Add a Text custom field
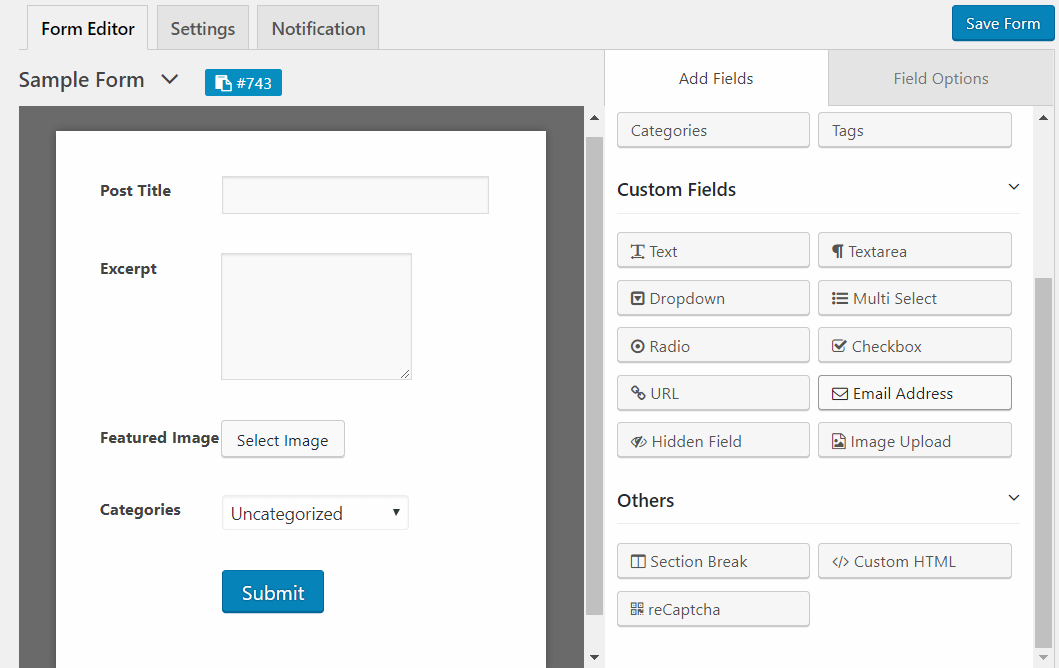The image size is (1059, 668). [713, 251]
